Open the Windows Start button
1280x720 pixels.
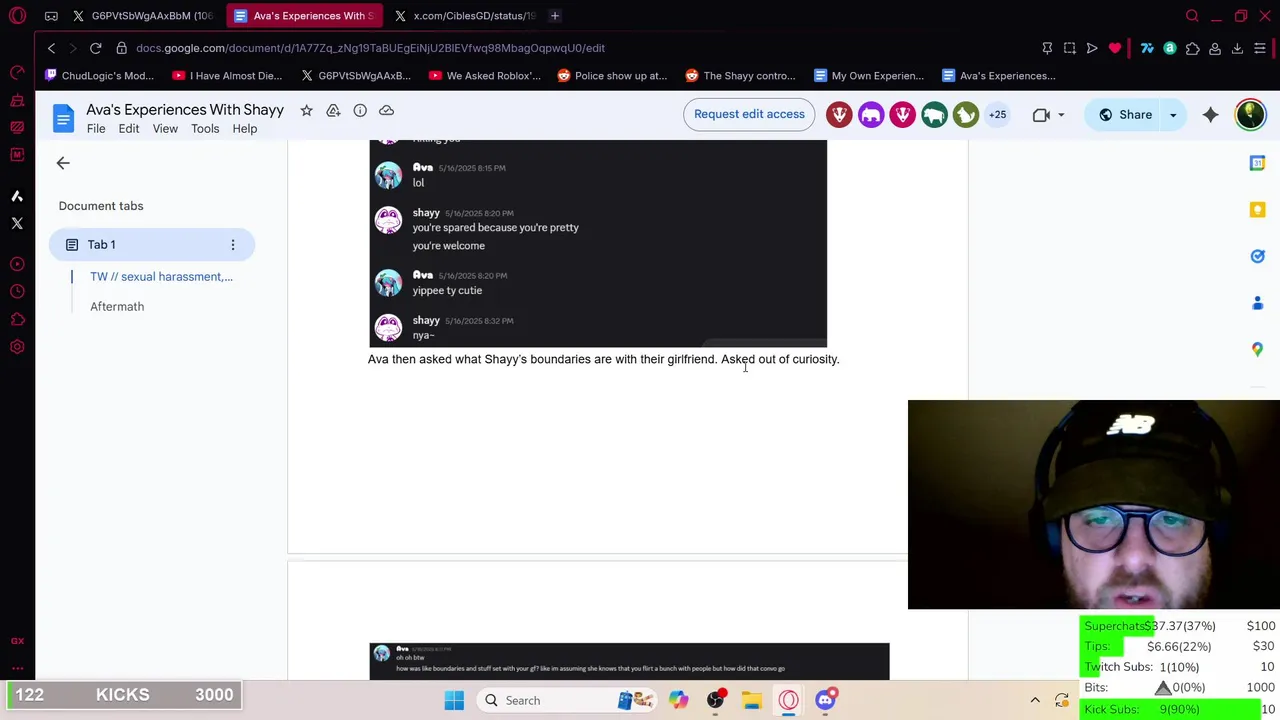pyautogui.click(x=454, y=701)
